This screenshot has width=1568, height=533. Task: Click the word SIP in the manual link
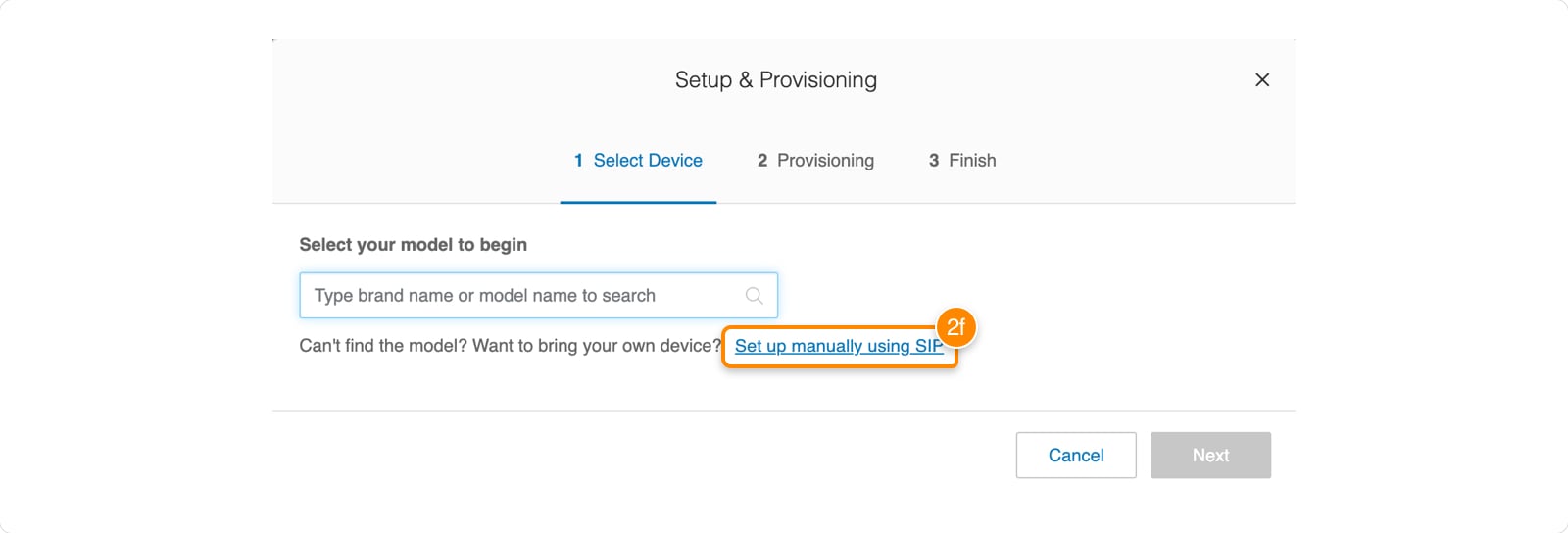tap(928, 346)
